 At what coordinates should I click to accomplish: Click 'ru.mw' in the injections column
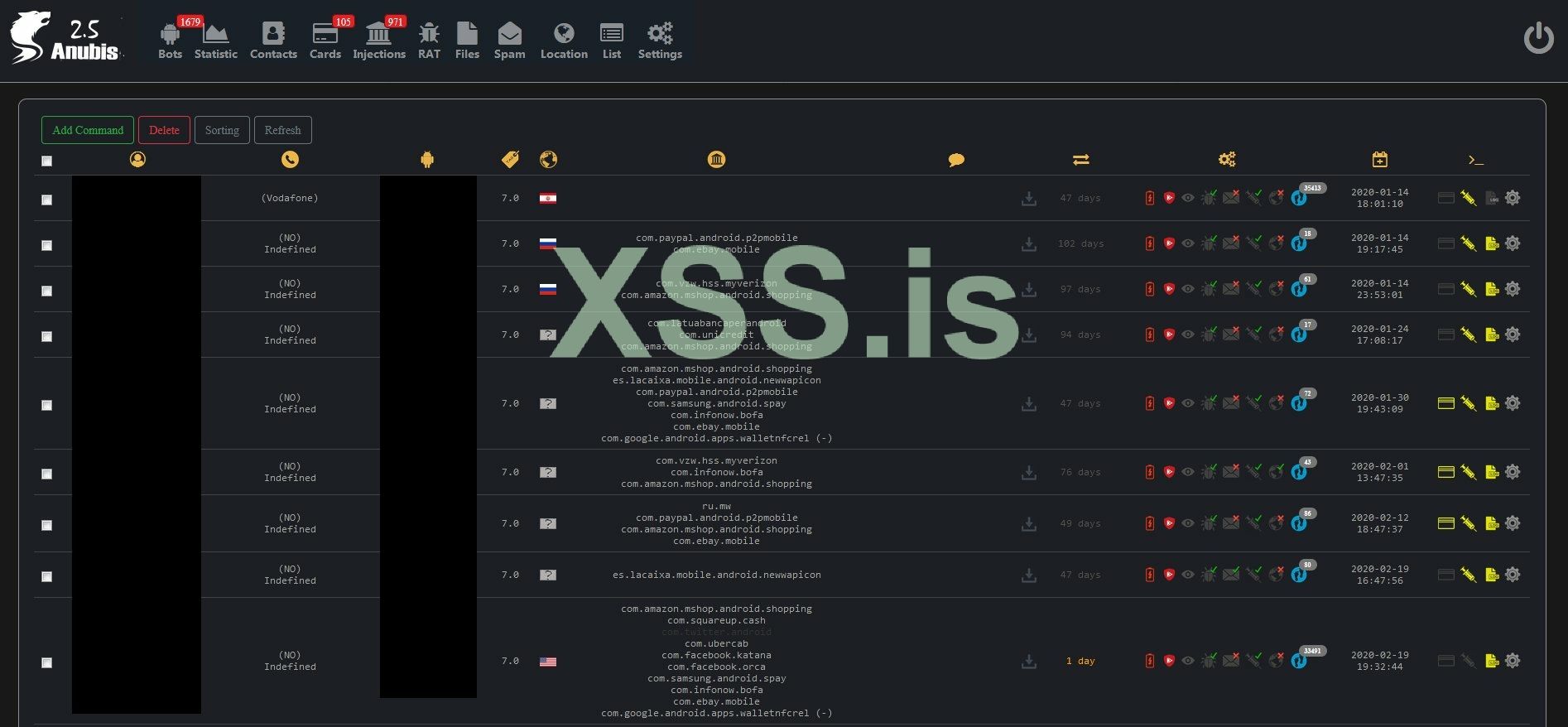pos(717,506)
